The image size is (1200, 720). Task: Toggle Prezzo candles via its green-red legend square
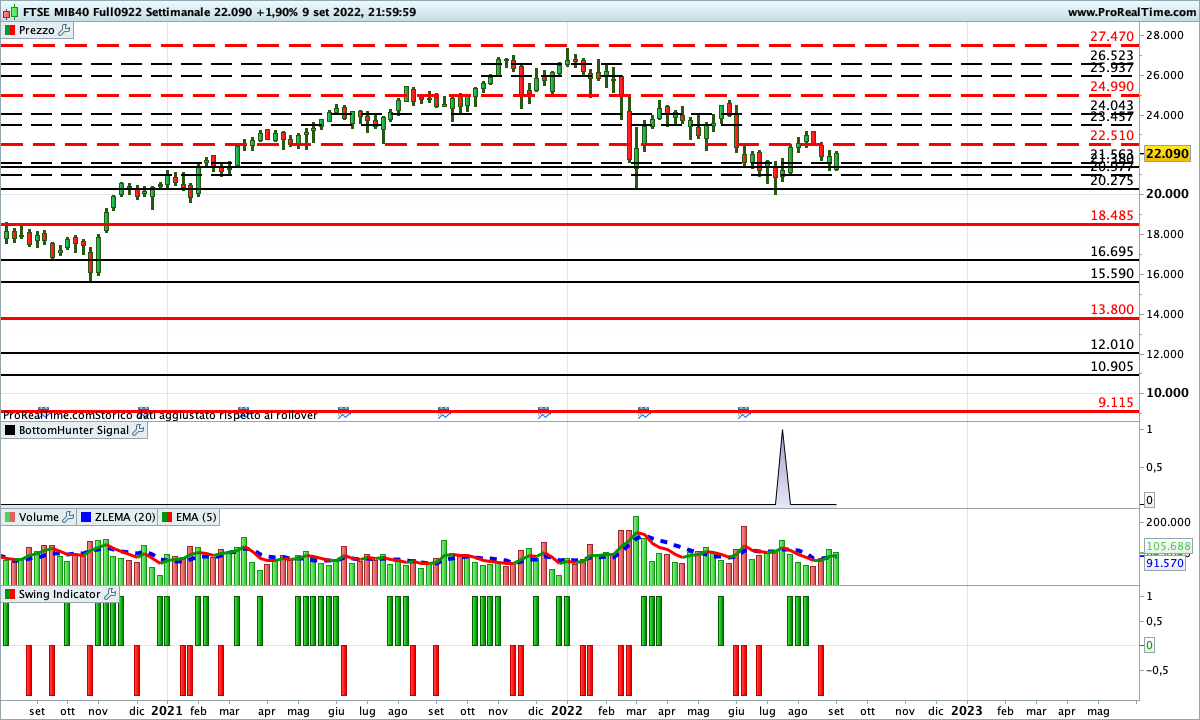(x=10, y=30)
